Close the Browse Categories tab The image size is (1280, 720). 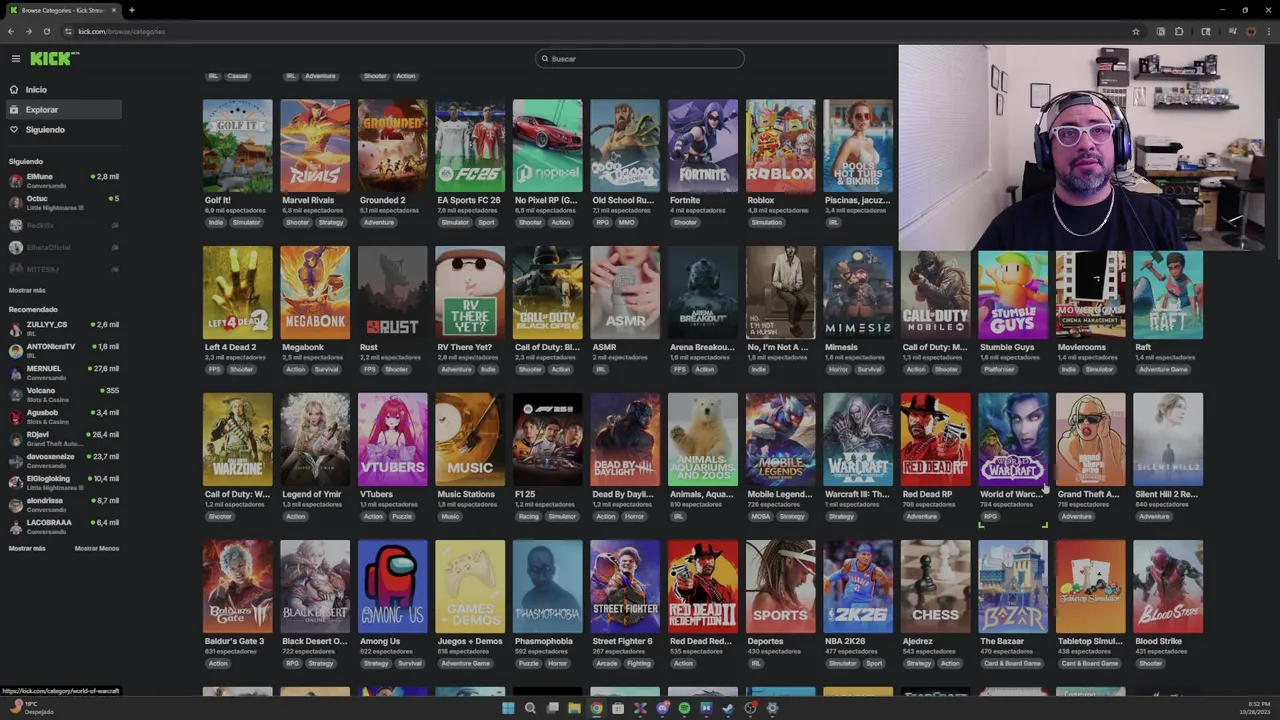pos(113,10)
